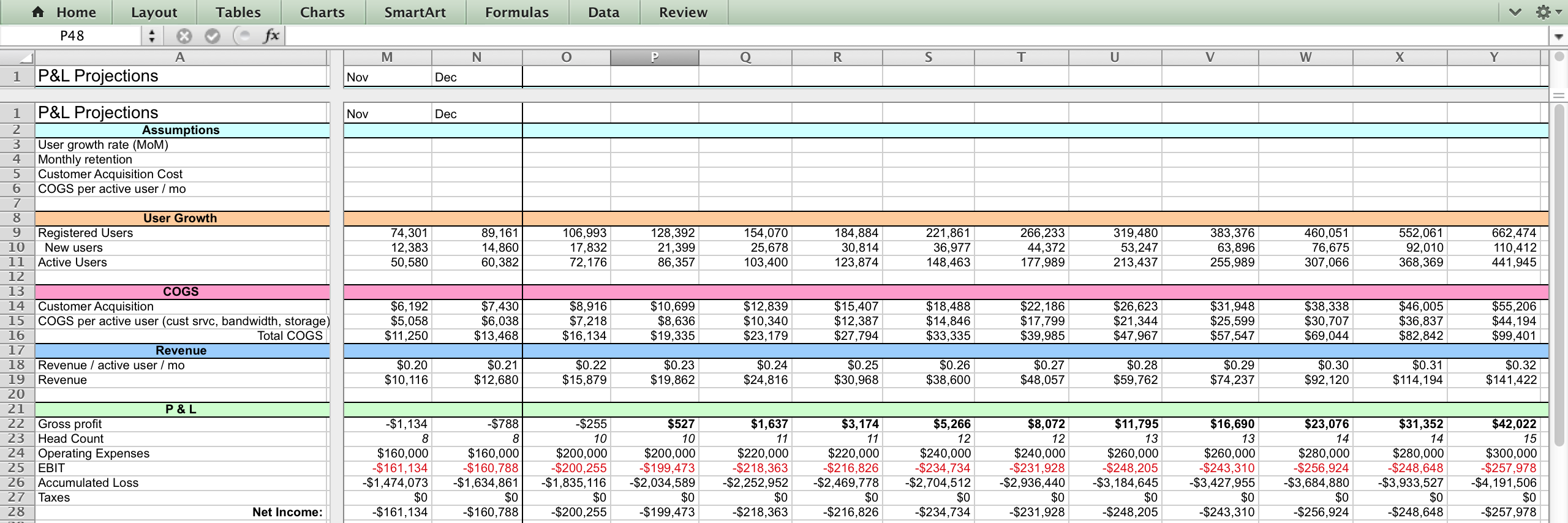1568x523 pixels.
Task: Click the P48 name box field
Action: (72, 36)
